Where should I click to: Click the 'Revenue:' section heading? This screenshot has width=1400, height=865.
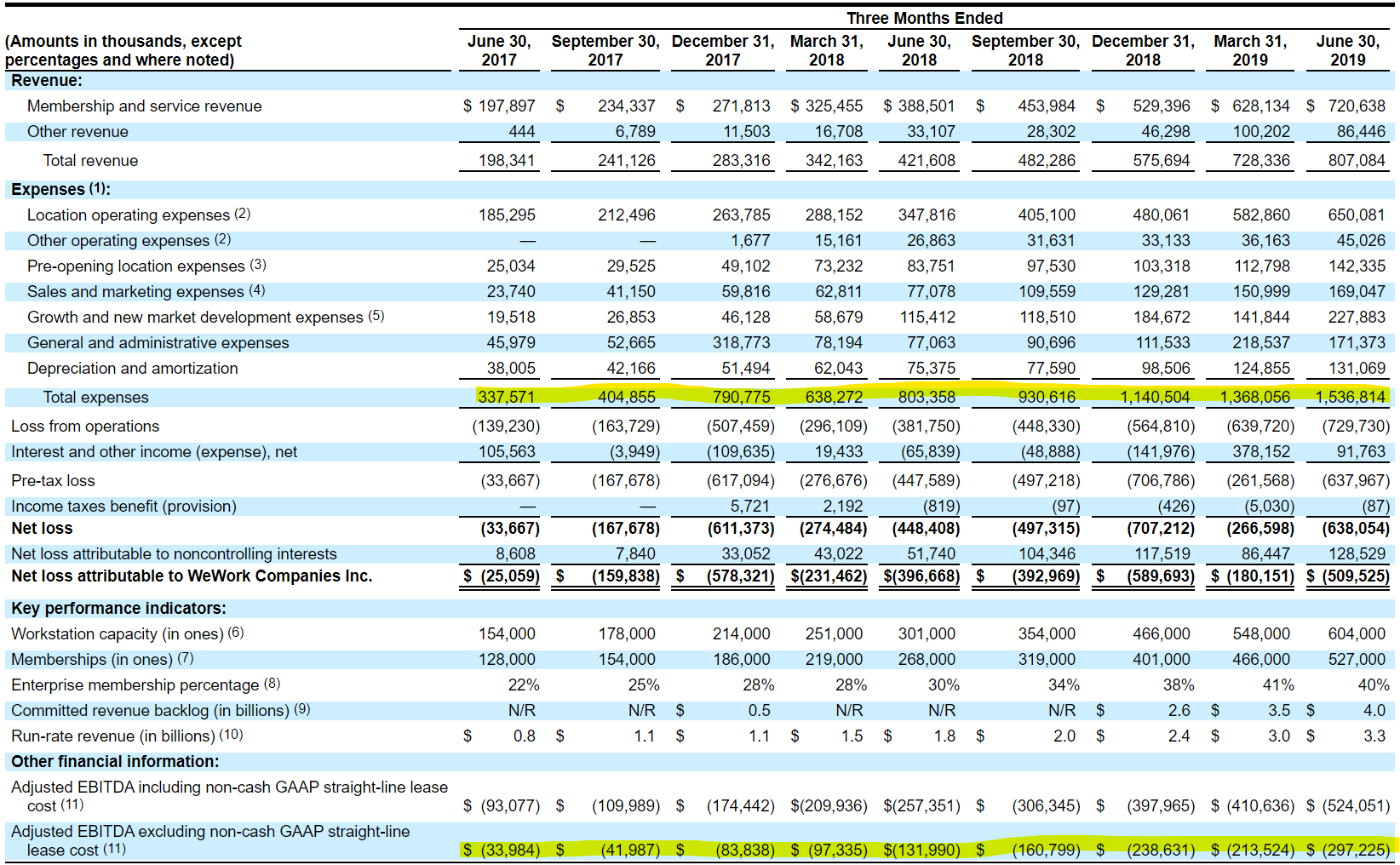pyautogui.click(x=47, y=81)
